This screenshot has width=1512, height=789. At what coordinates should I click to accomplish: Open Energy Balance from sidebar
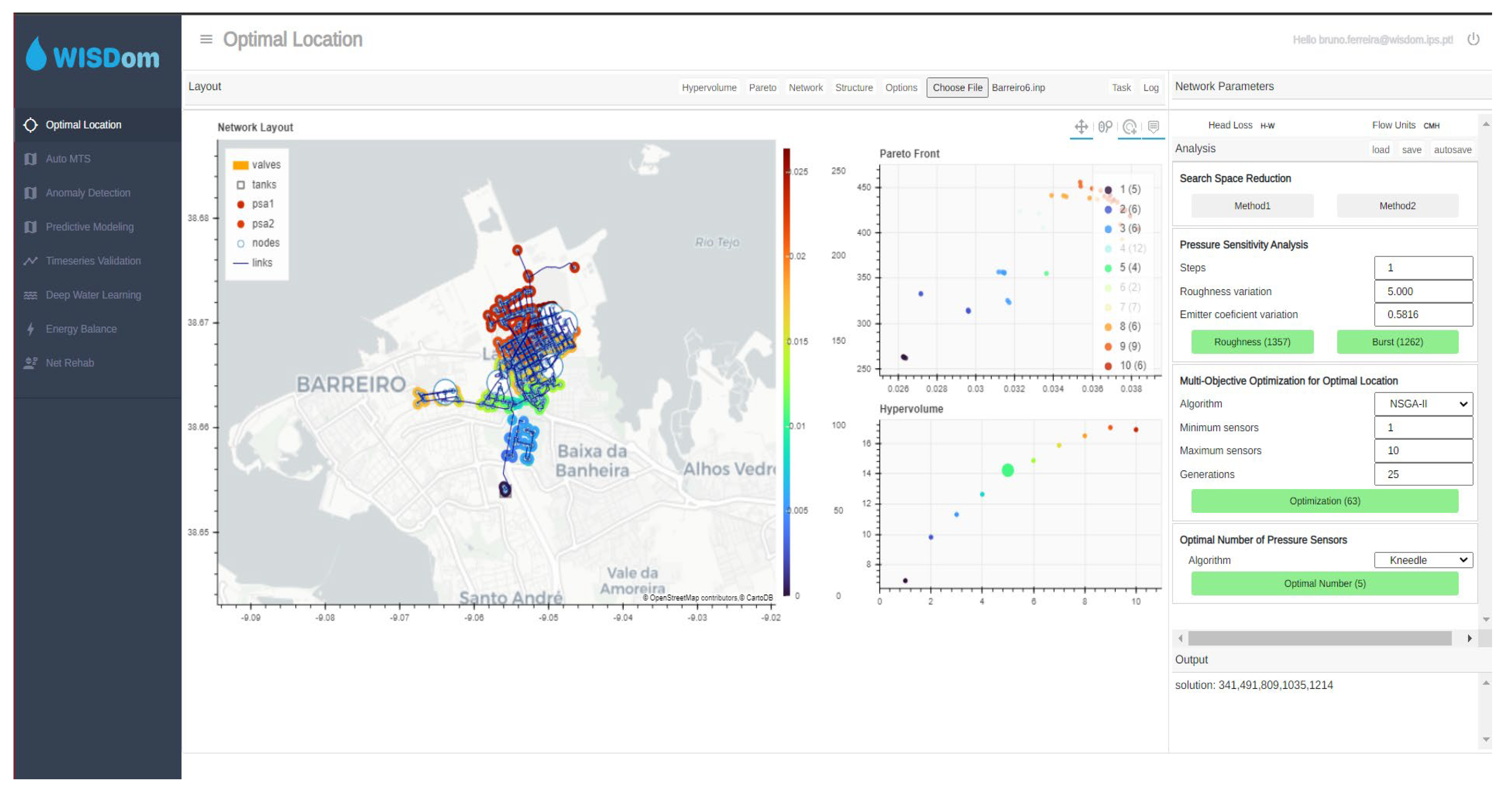tap(81, 329)
